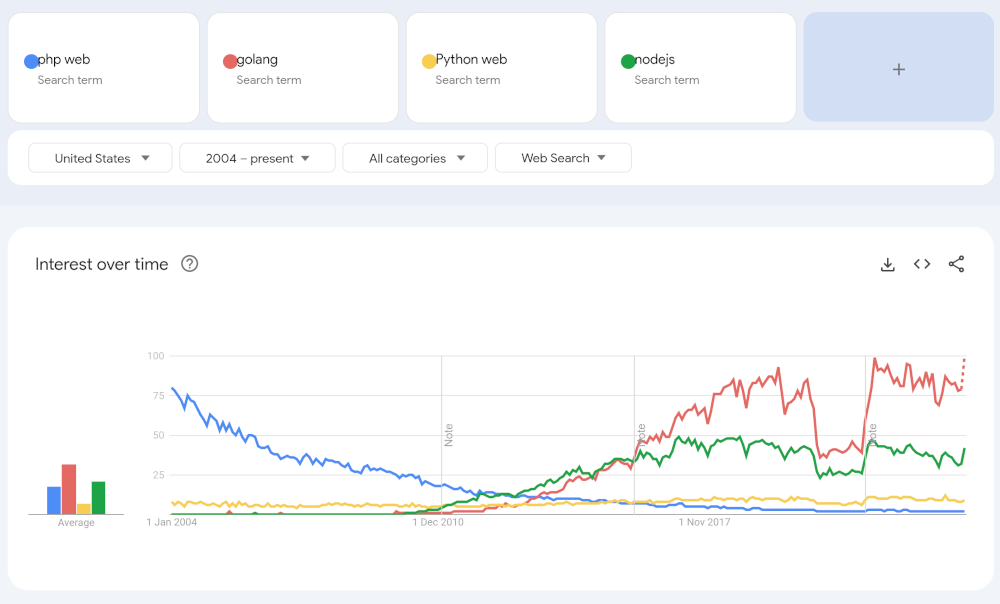Add a new comparison term
The height and width of the screenshot is (604, 1000).
(x=898, y=68)
